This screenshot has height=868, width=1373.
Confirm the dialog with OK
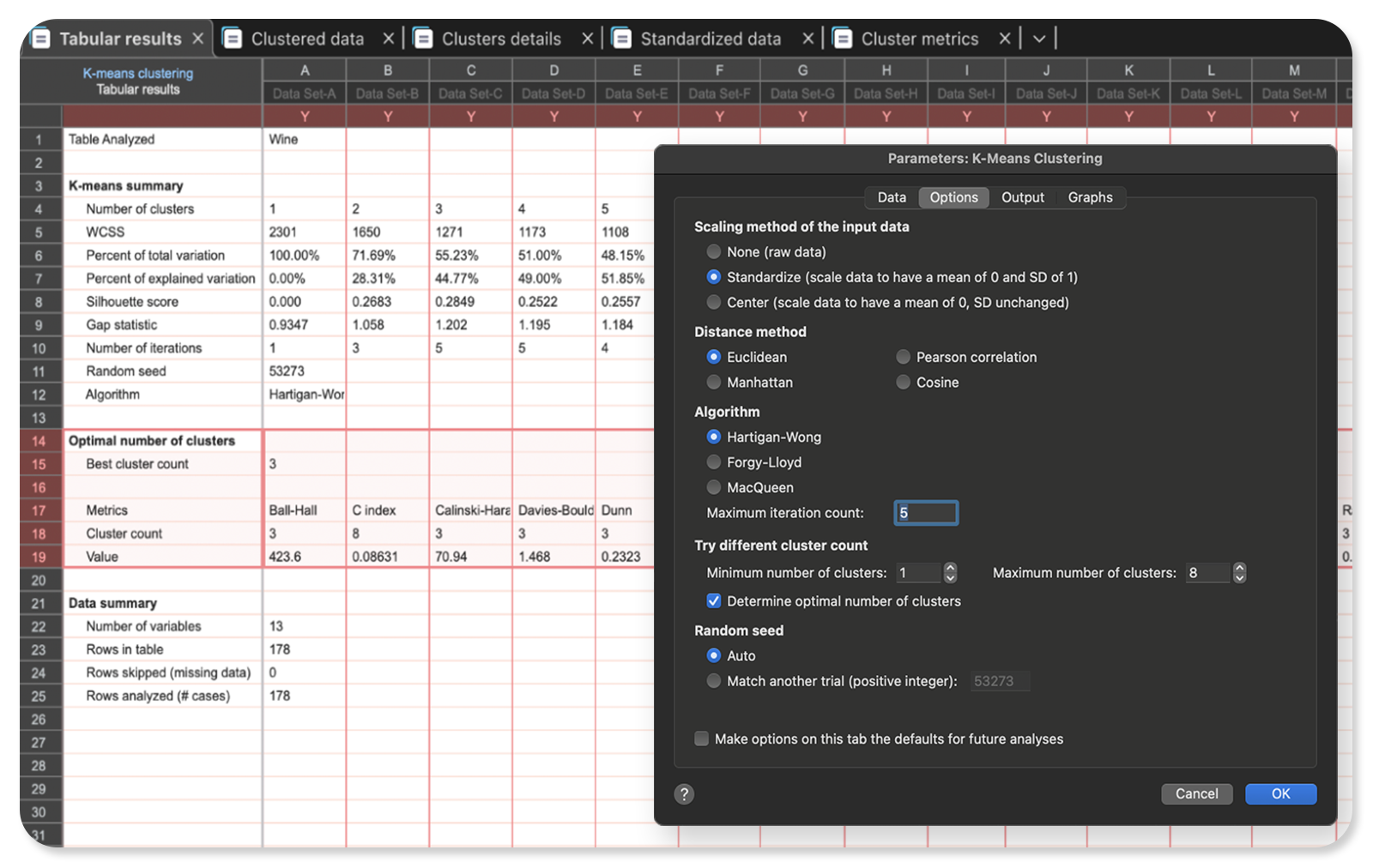click(1280, 794)
